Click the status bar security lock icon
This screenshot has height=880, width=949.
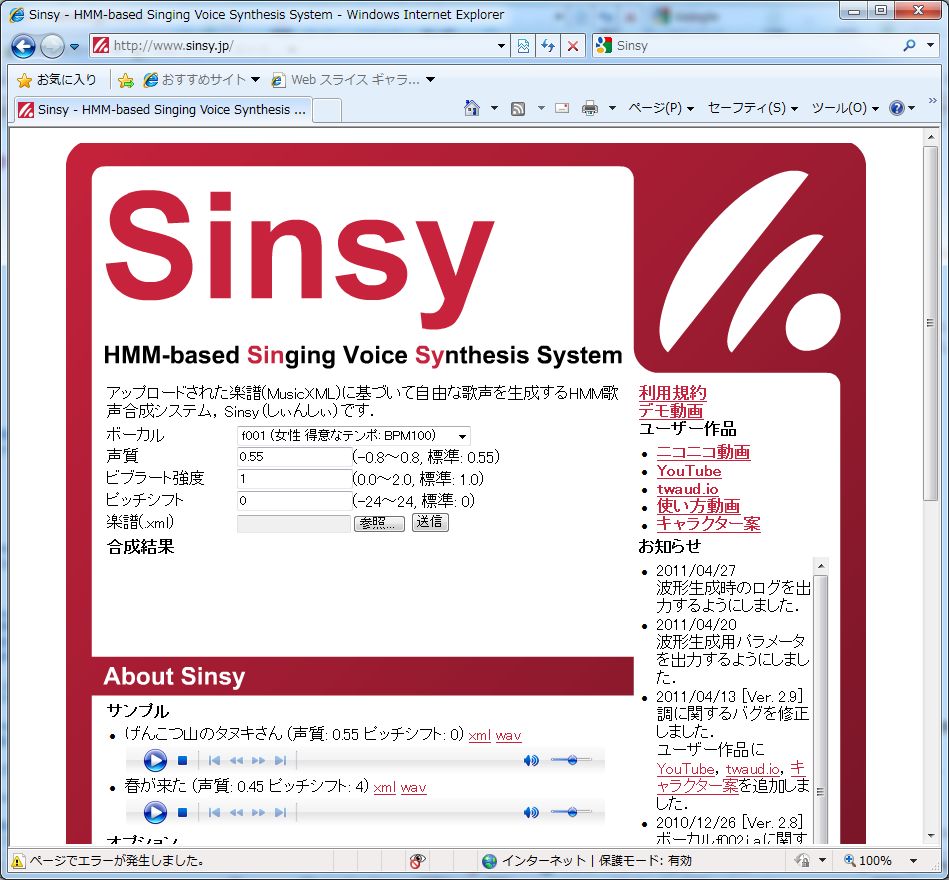tap(803, 861)
